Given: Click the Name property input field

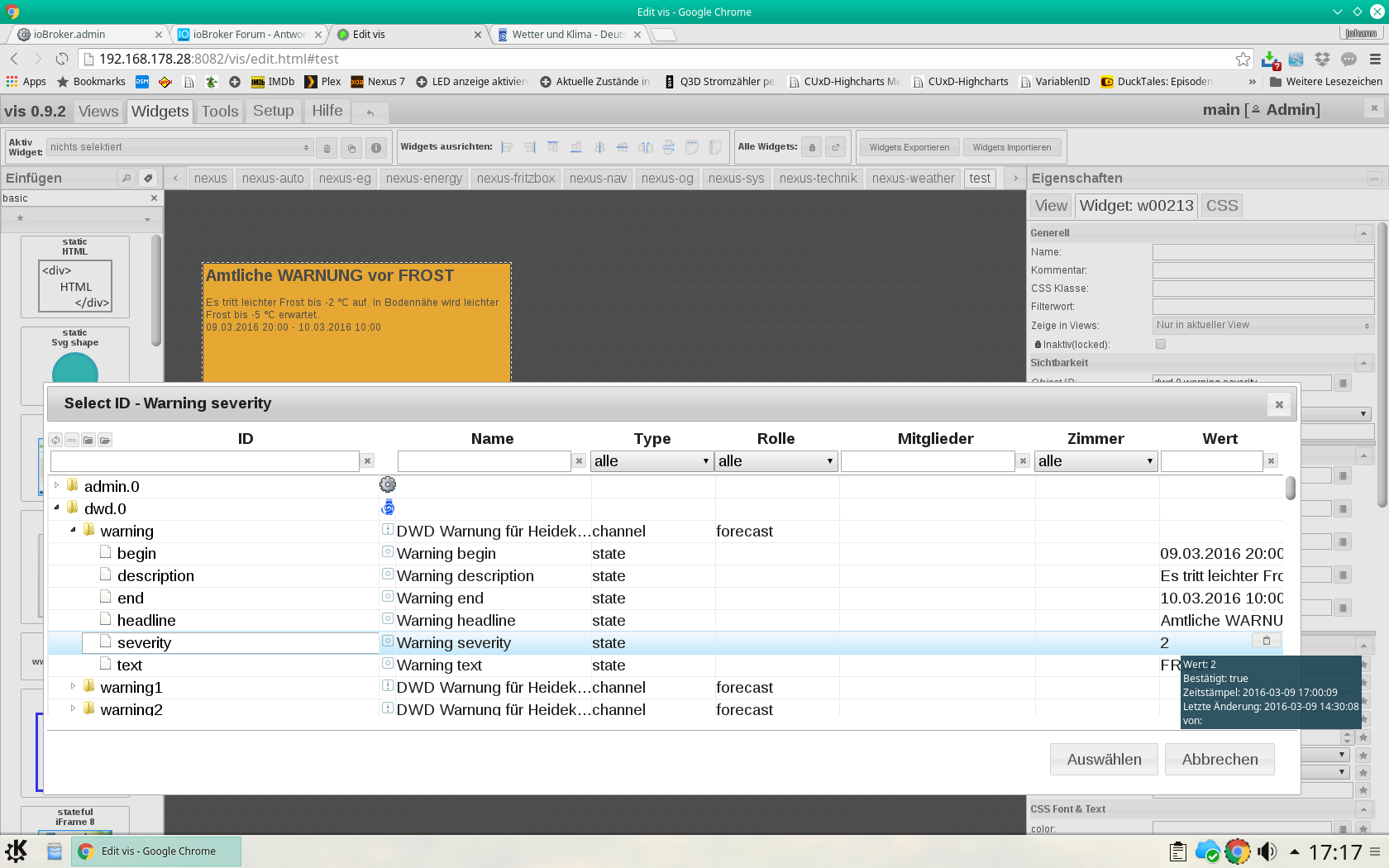Looking at the screenshot, I should [1263, 252].
